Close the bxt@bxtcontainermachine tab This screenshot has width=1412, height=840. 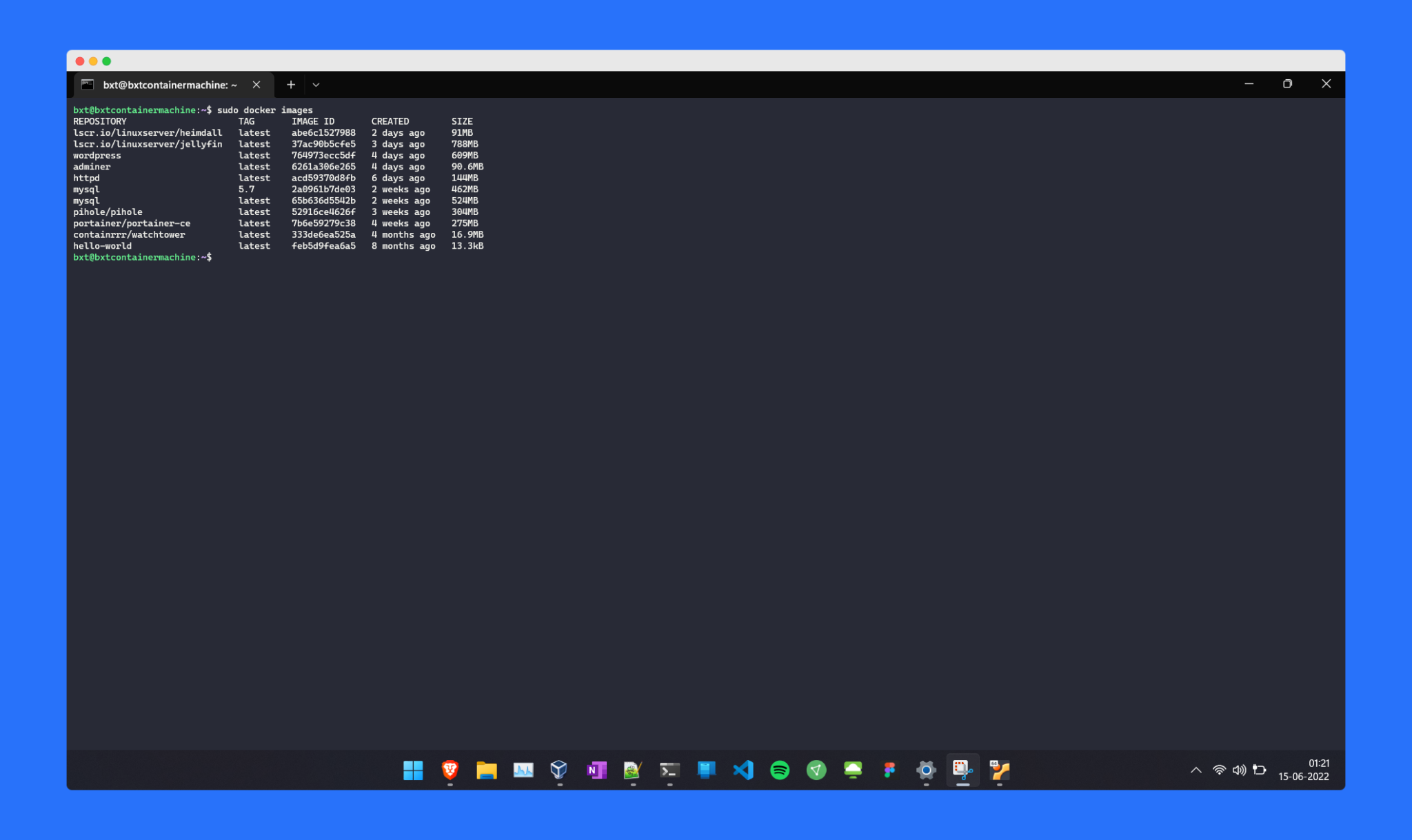pyautogui.click(x=256, y=85)
